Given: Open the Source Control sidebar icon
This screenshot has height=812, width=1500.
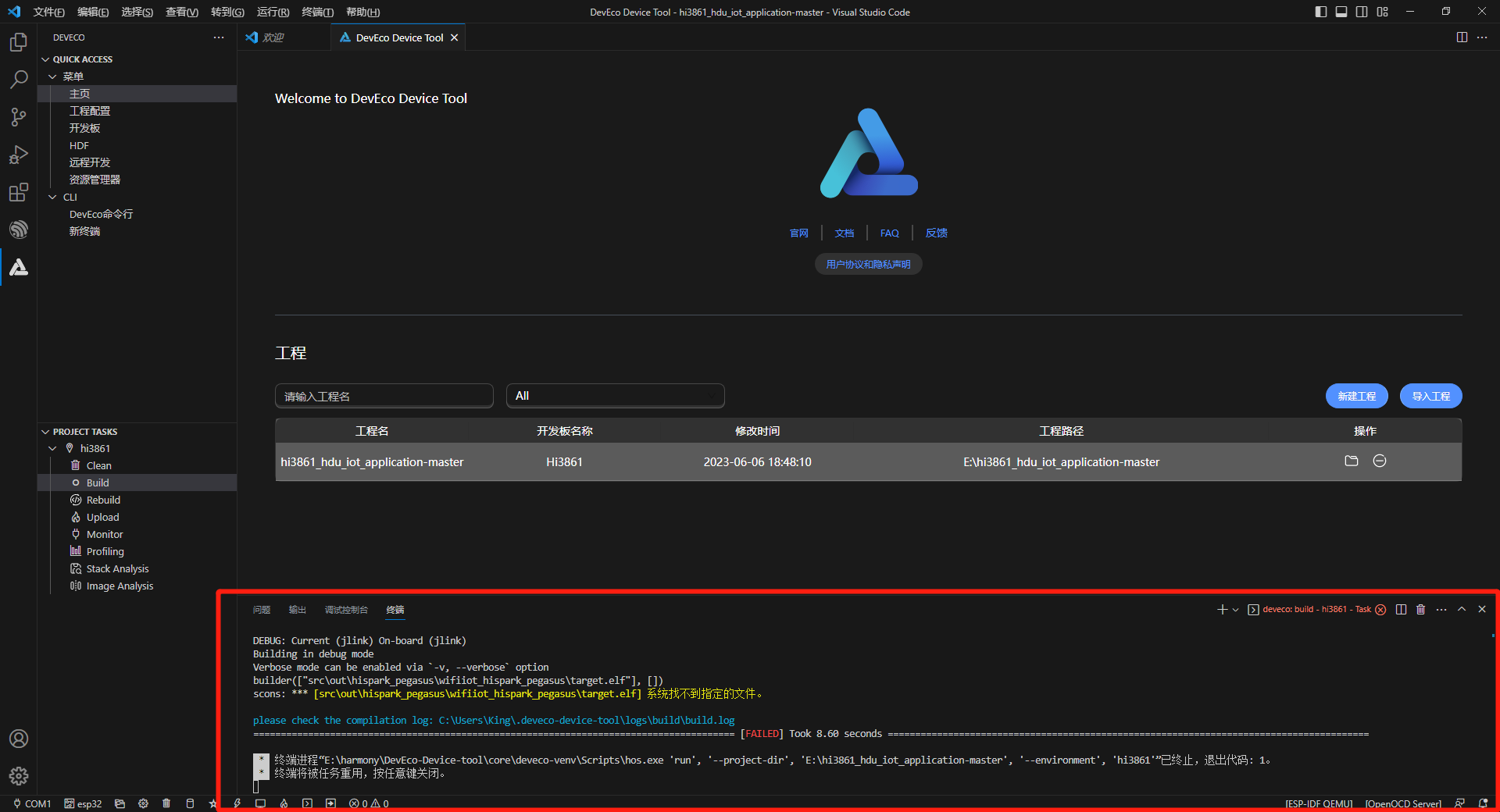Looking at the screenshot, I should coord(18,116).
